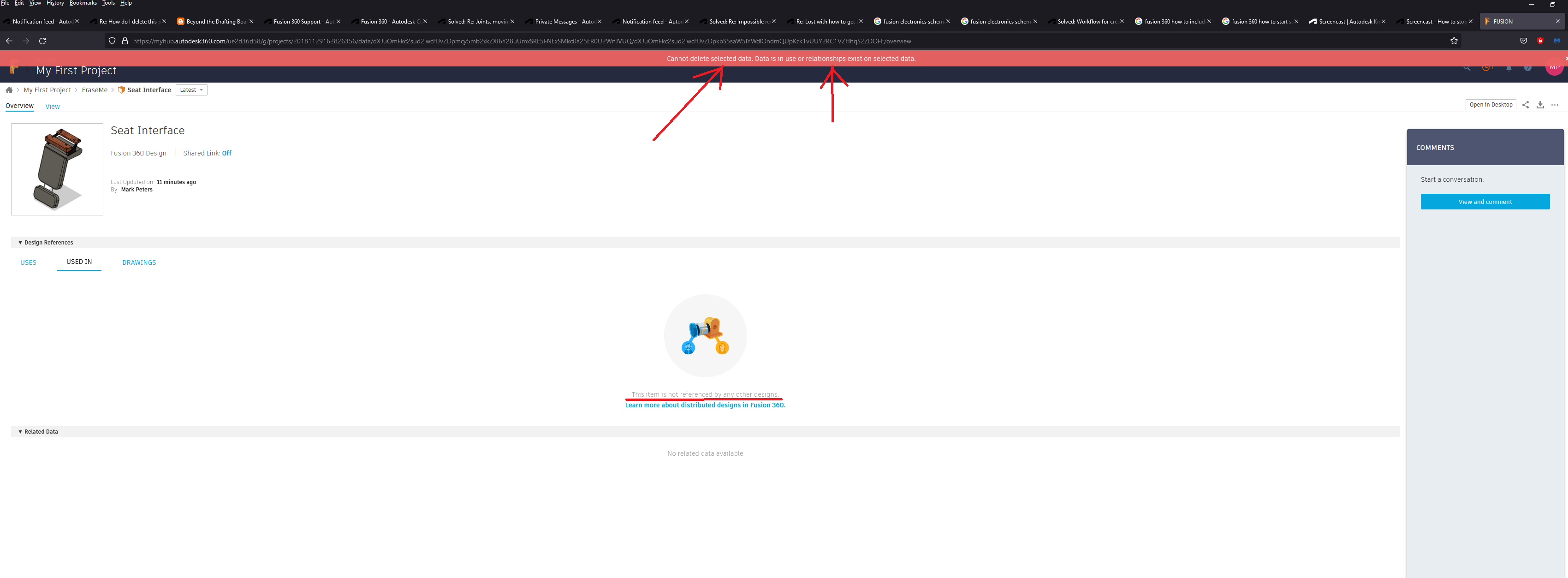This screenshot has width=1568, height=578.
Task: Open the recent activity clock icon
Action: (x=1486, y=68)
